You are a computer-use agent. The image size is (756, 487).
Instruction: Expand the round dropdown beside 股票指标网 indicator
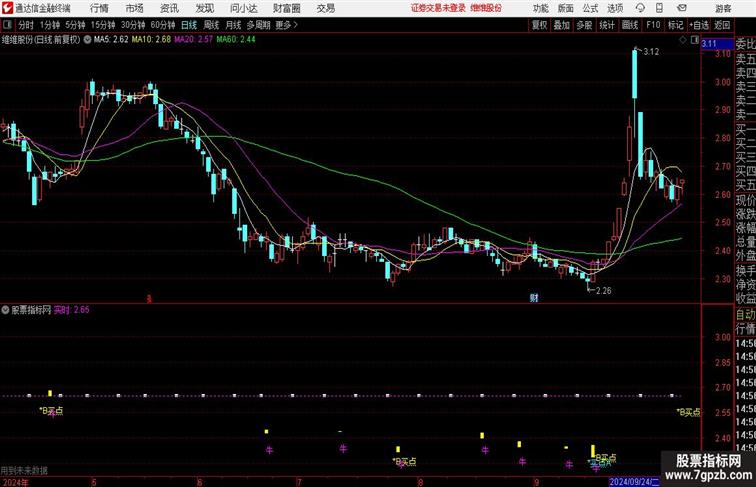tap(5, 310)
